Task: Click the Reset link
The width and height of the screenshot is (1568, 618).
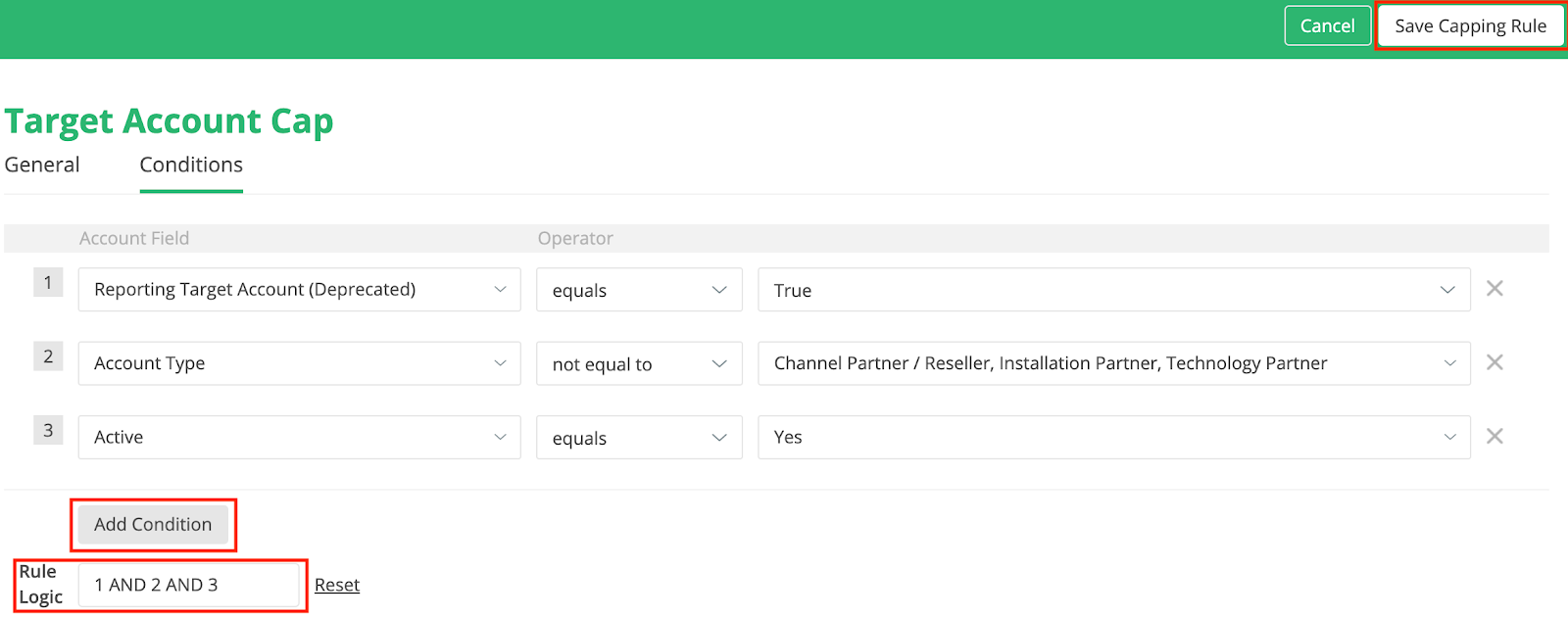Action: click(x=337, y=585)
